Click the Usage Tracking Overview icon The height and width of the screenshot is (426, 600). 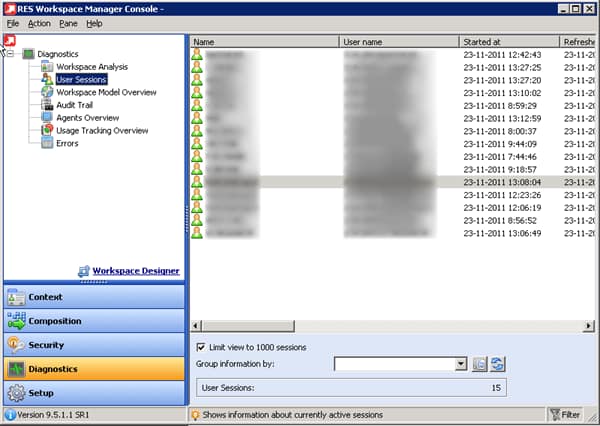click(x=47, y=130)
